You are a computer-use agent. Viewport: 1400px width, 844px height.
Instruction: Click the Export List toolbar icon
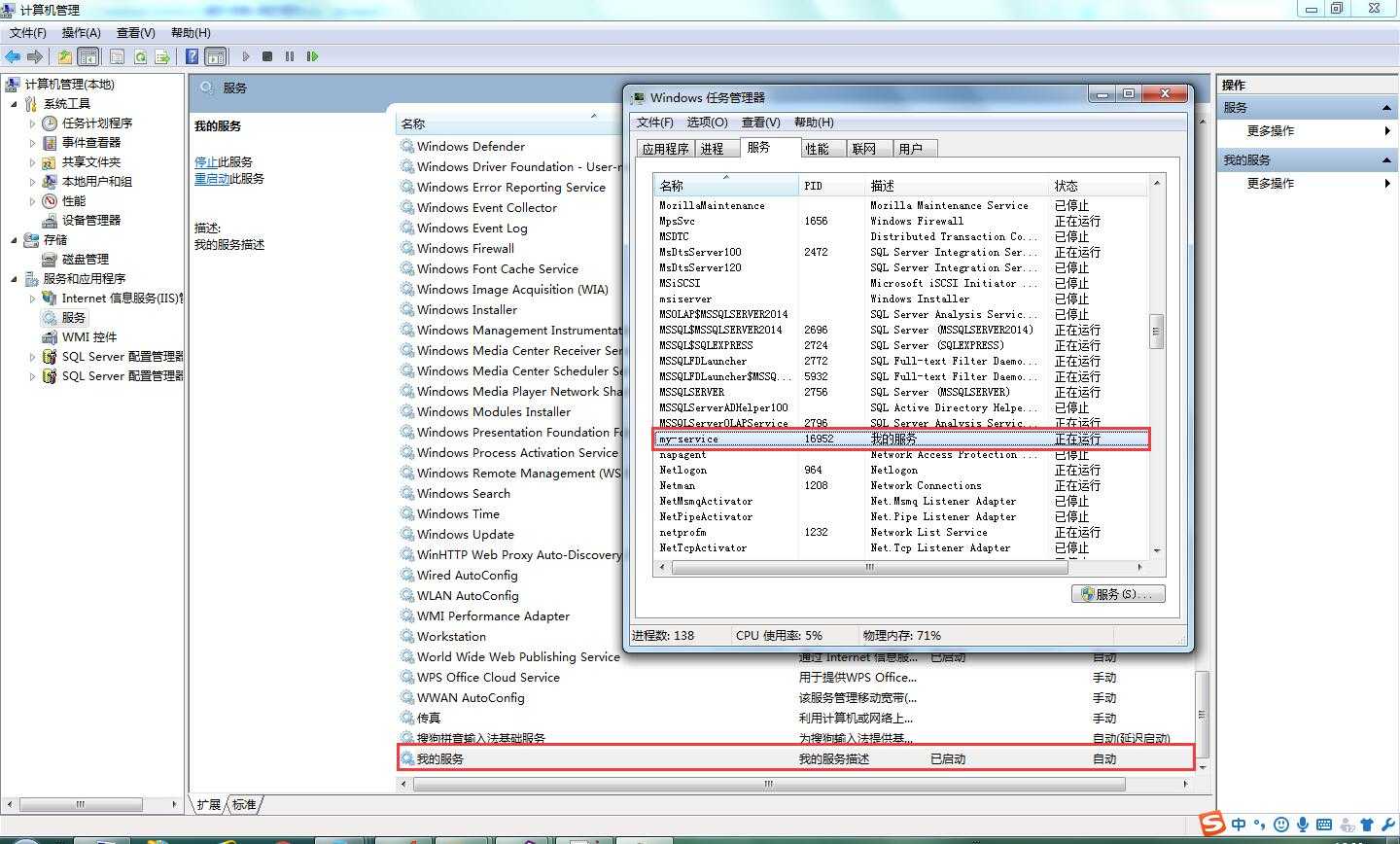click(162, 56)
